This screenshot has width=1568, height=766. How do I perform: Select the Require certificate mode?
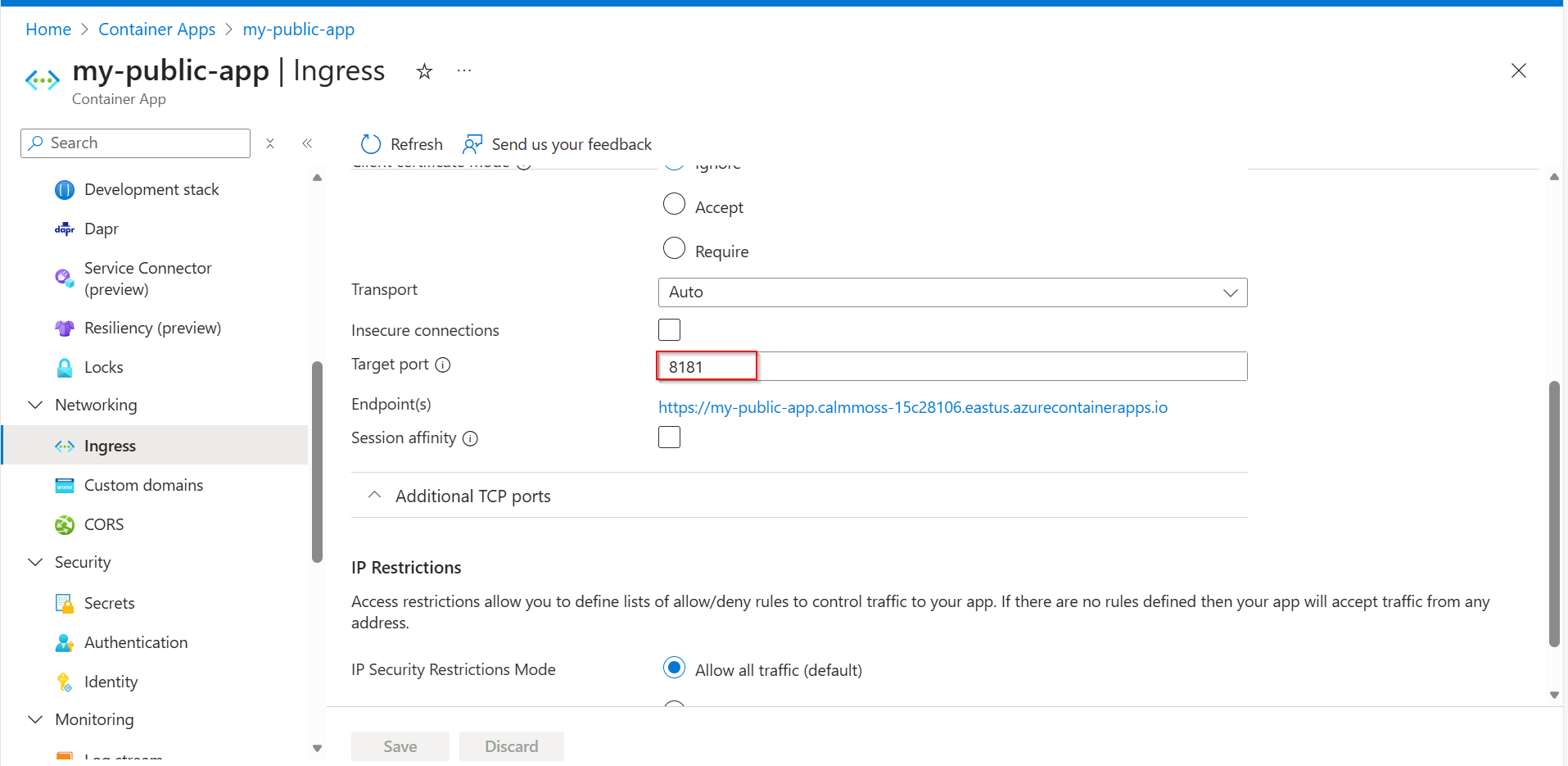tap(674, 248)
